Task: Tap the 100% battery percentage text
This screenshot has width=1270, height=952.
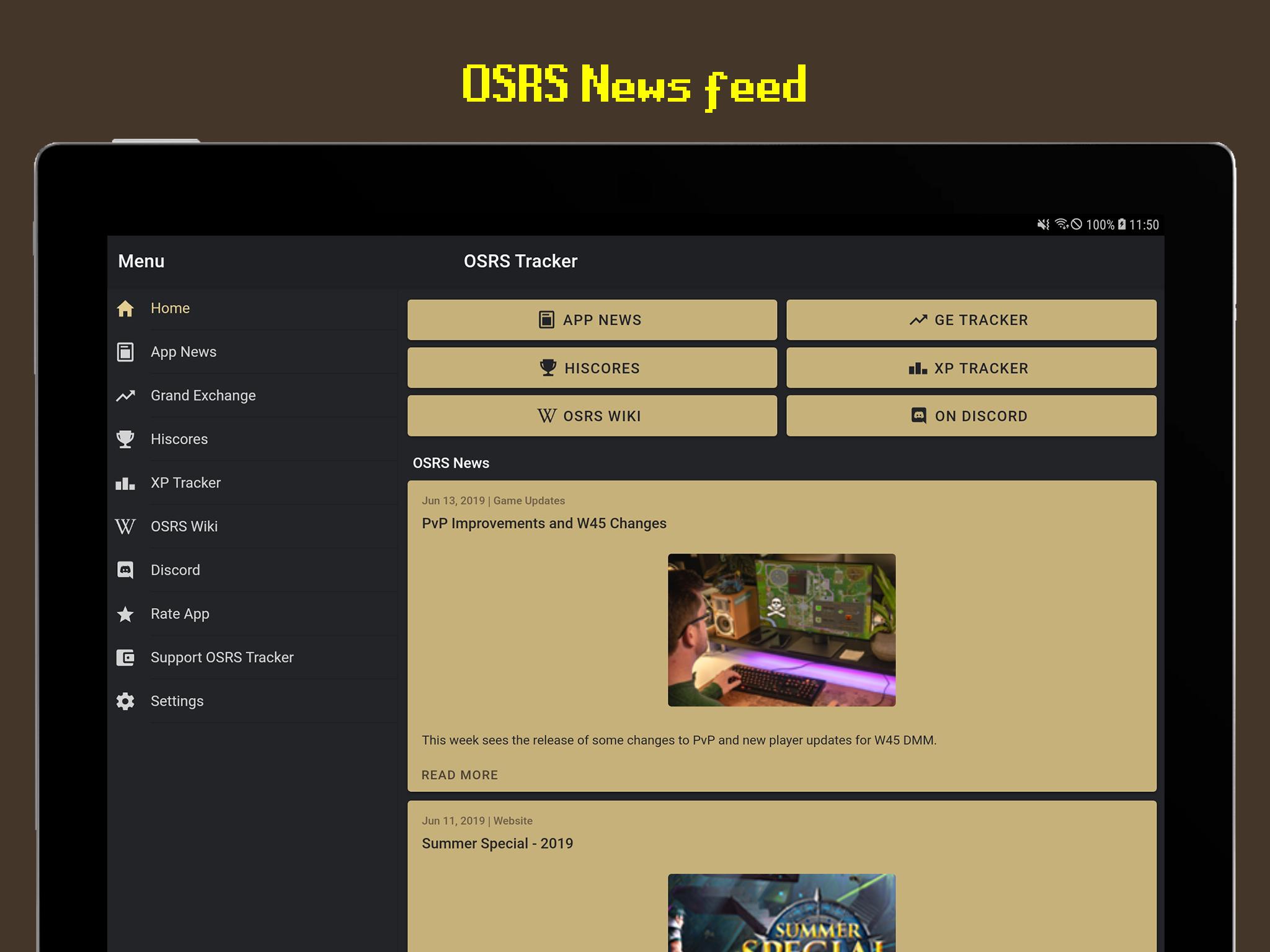Action: pos(1100,224)
